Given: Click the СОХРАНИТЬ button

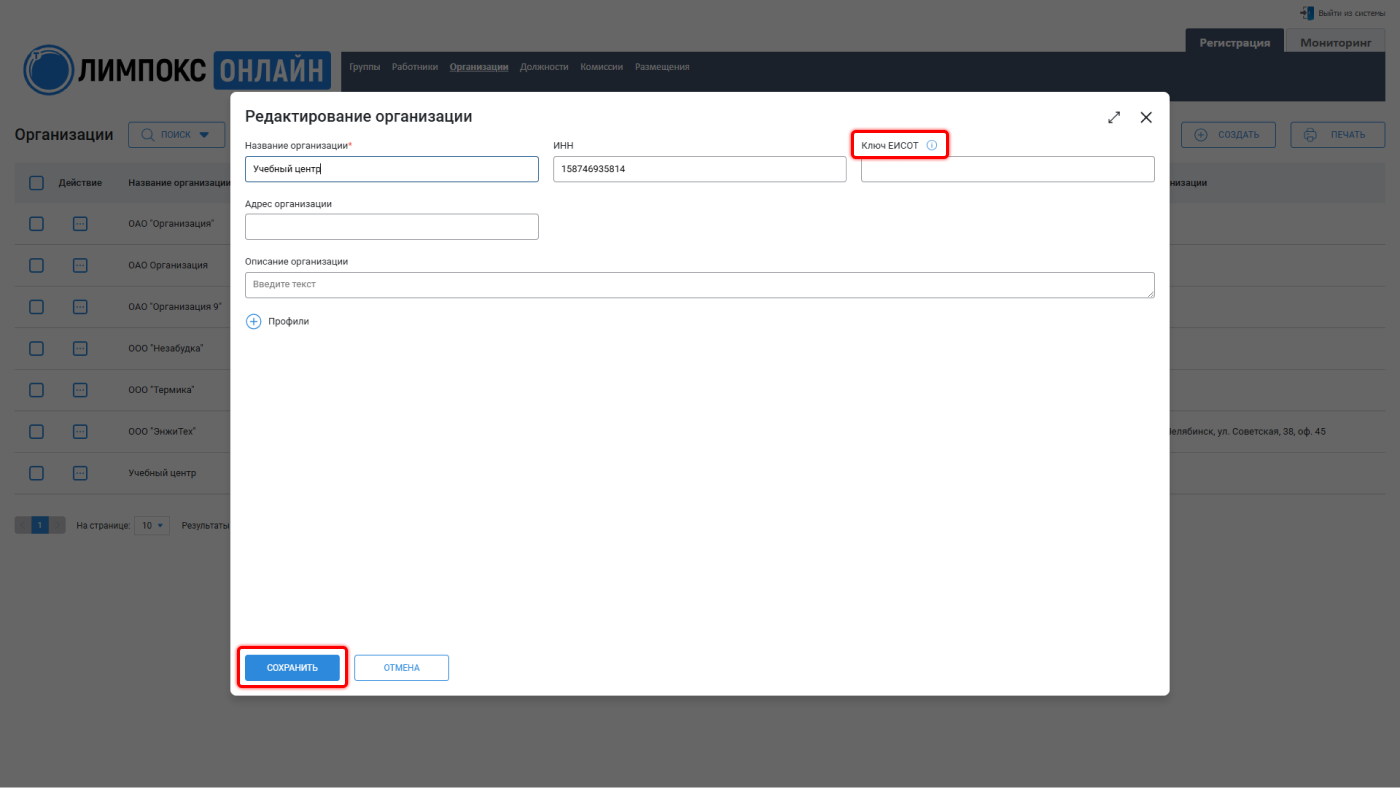Looking at the screenshot, I should [292, 668].
